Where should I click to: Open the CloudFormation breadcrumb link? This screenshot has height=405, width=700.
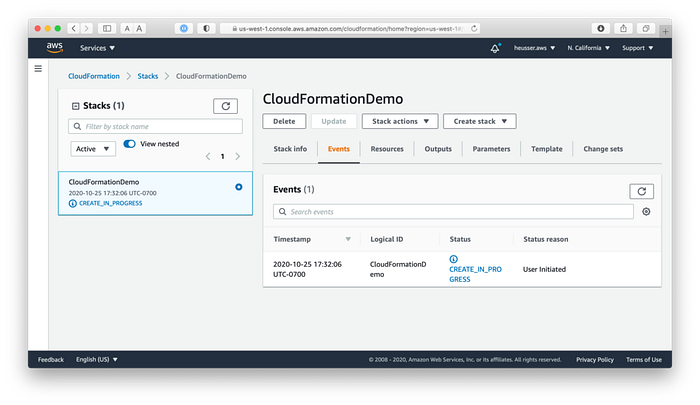(x=94, y=76)
